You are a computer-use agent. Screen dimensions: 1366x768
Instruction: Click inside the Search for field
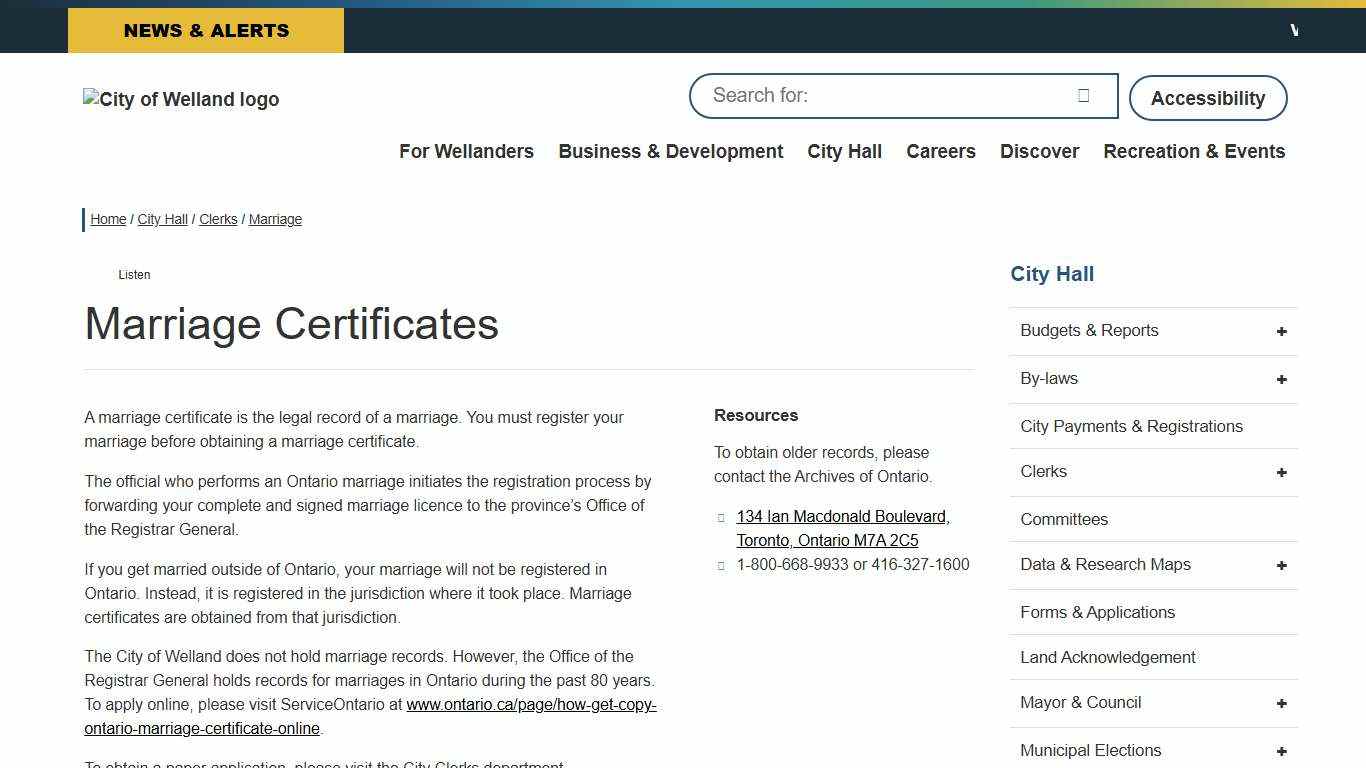tap(880, 95)
